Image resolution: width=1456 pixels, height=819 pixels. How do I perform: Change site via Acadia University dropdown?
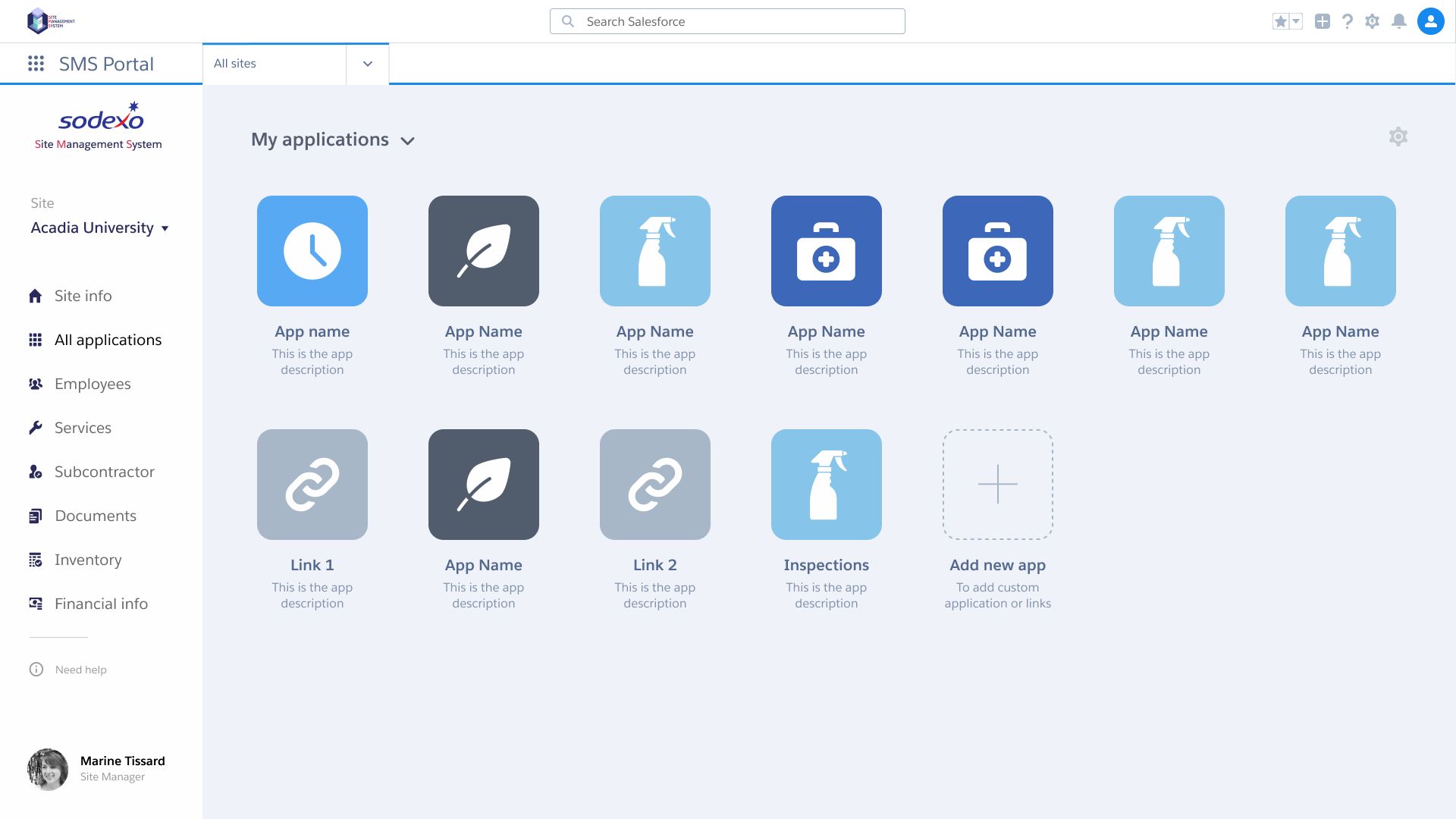[99, 227]
